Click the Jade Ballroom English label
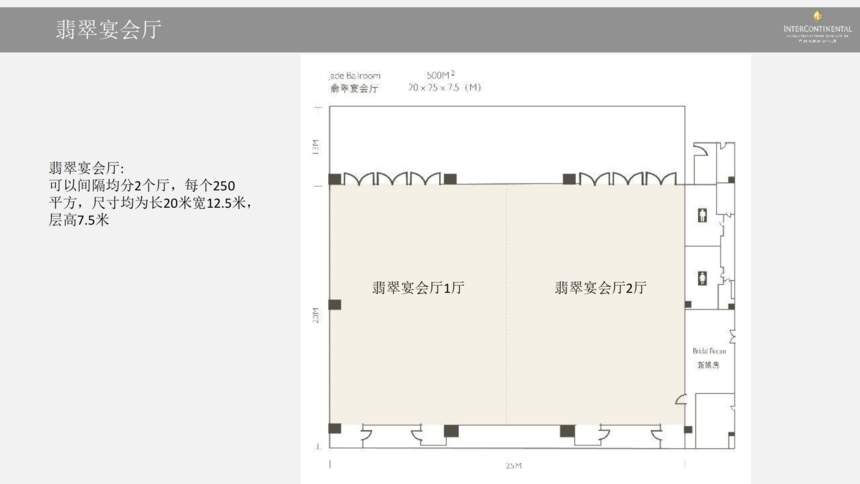The width and height of the screenshot is (860, 484). click(355, 75)
